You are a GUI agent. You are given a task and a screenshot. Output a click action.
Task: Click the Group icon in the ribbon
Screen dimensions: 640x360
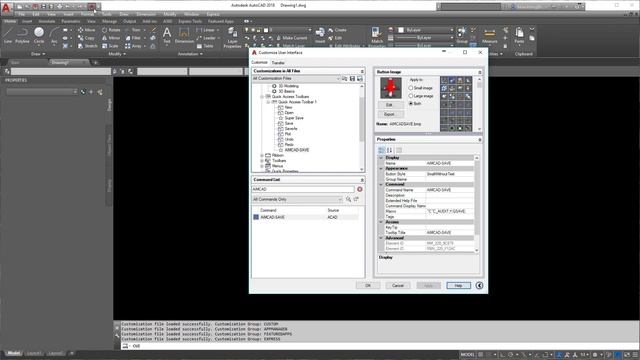point(462,36)
